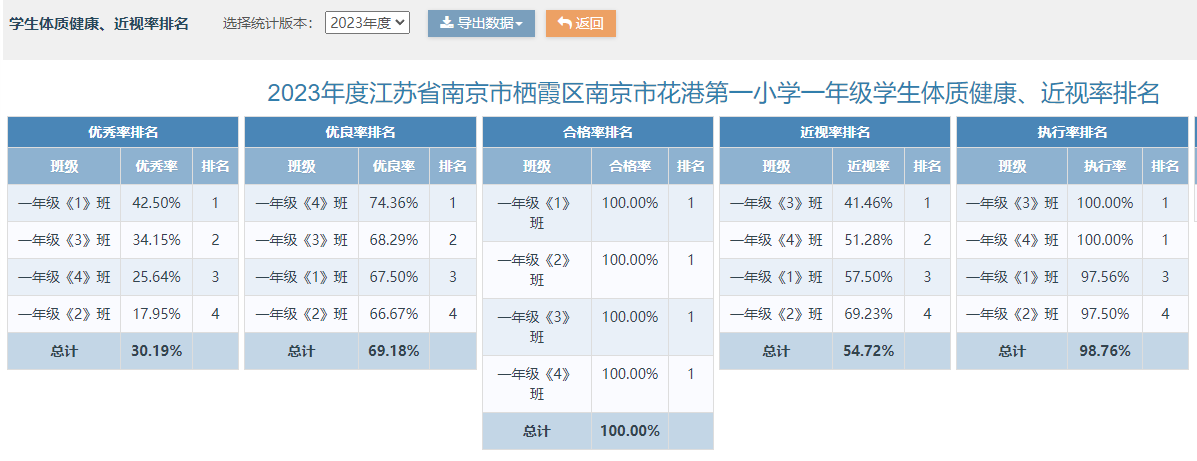Screen dimensions: 1197x461
Task: Click the 34.15% excellent rate cell
Action: 156,240
